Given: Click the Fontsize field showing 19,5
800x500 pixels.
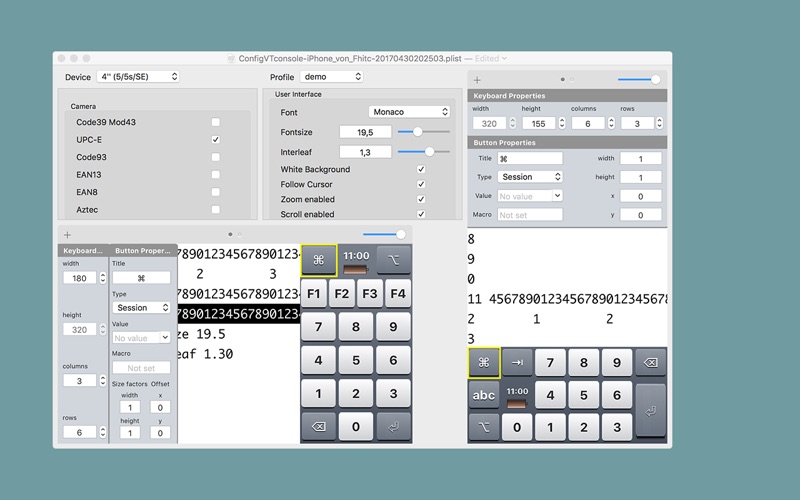Looking at the screenshot, I should point(365,132).
